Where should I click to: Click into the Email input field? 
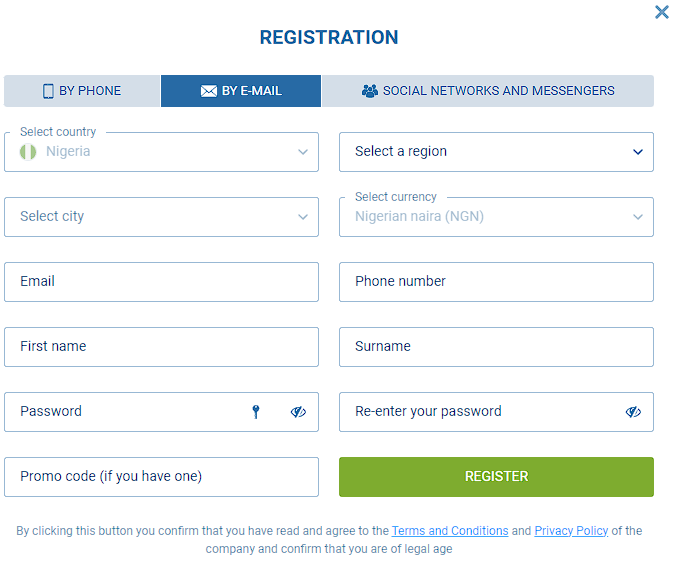(x=161, y=282)
